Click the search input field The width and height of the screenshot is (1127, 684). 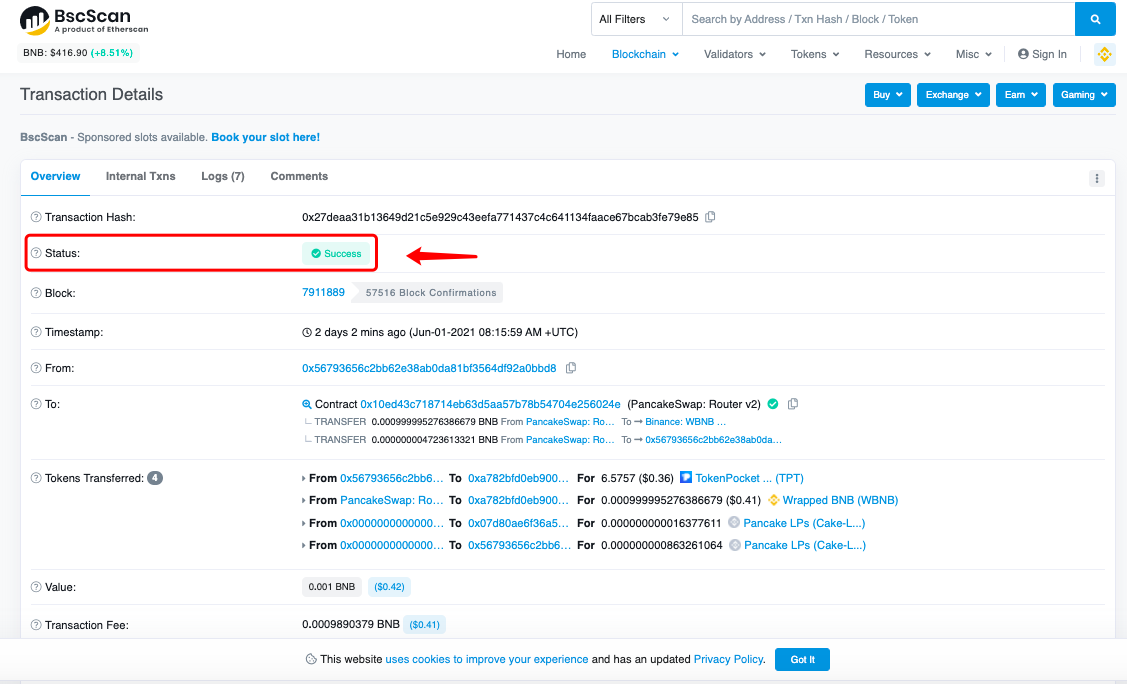[x=878, y=19]
